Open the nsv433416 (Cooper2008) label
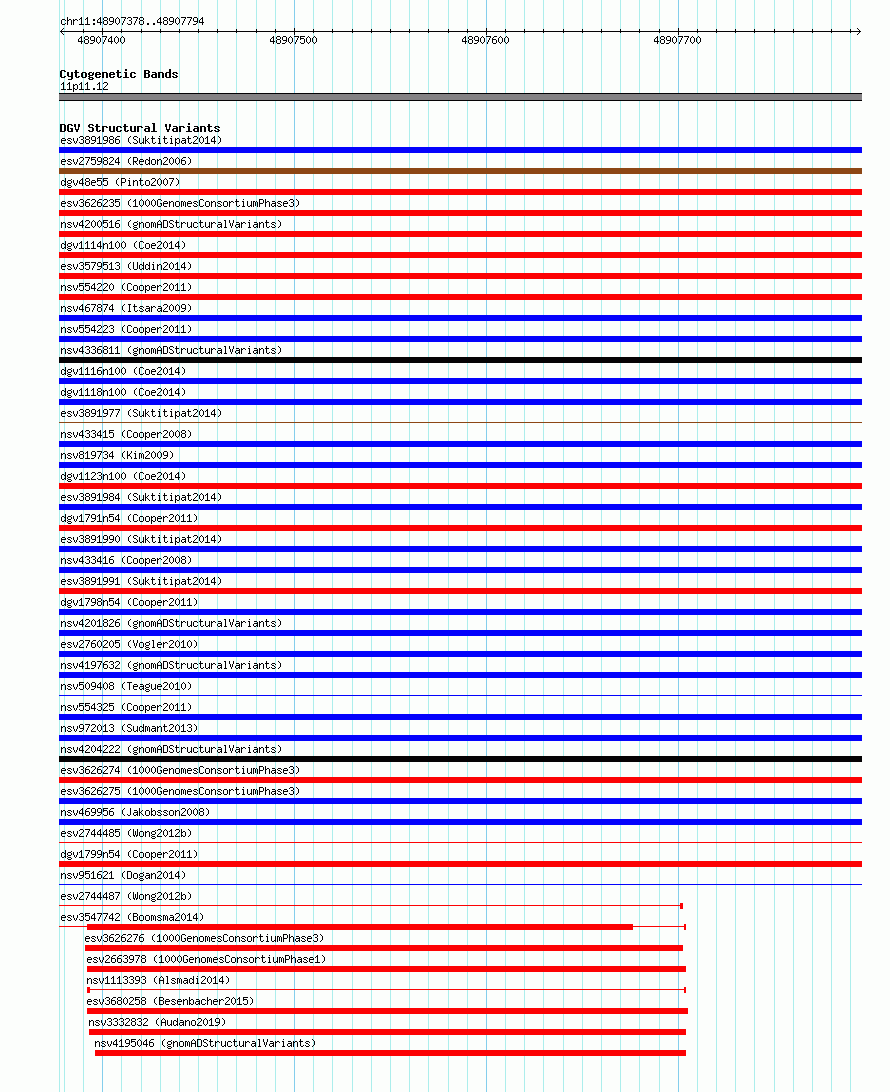 tap(126, 560)
